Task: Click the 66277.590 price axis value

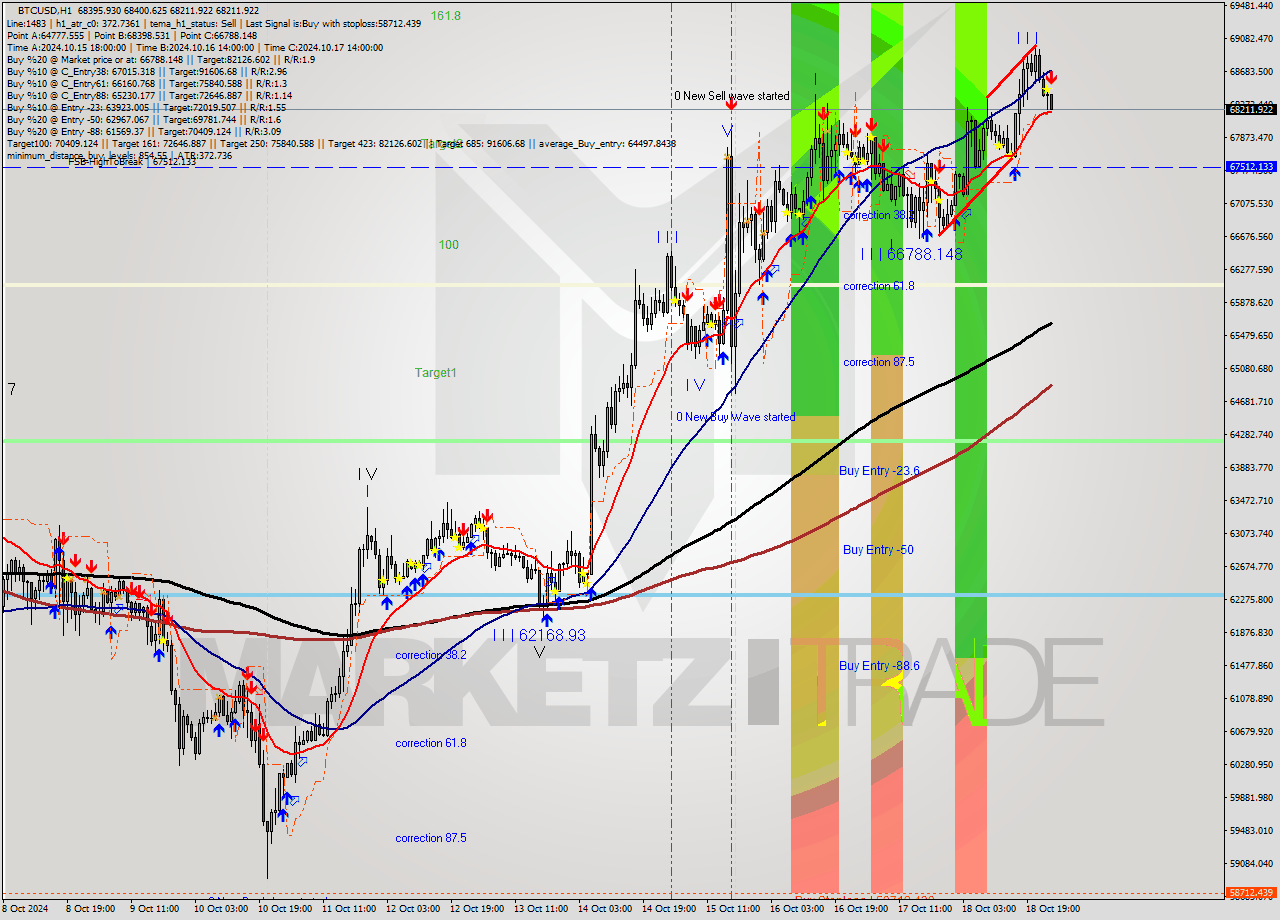Action: pyautogui.click(x=1251, y=270)
